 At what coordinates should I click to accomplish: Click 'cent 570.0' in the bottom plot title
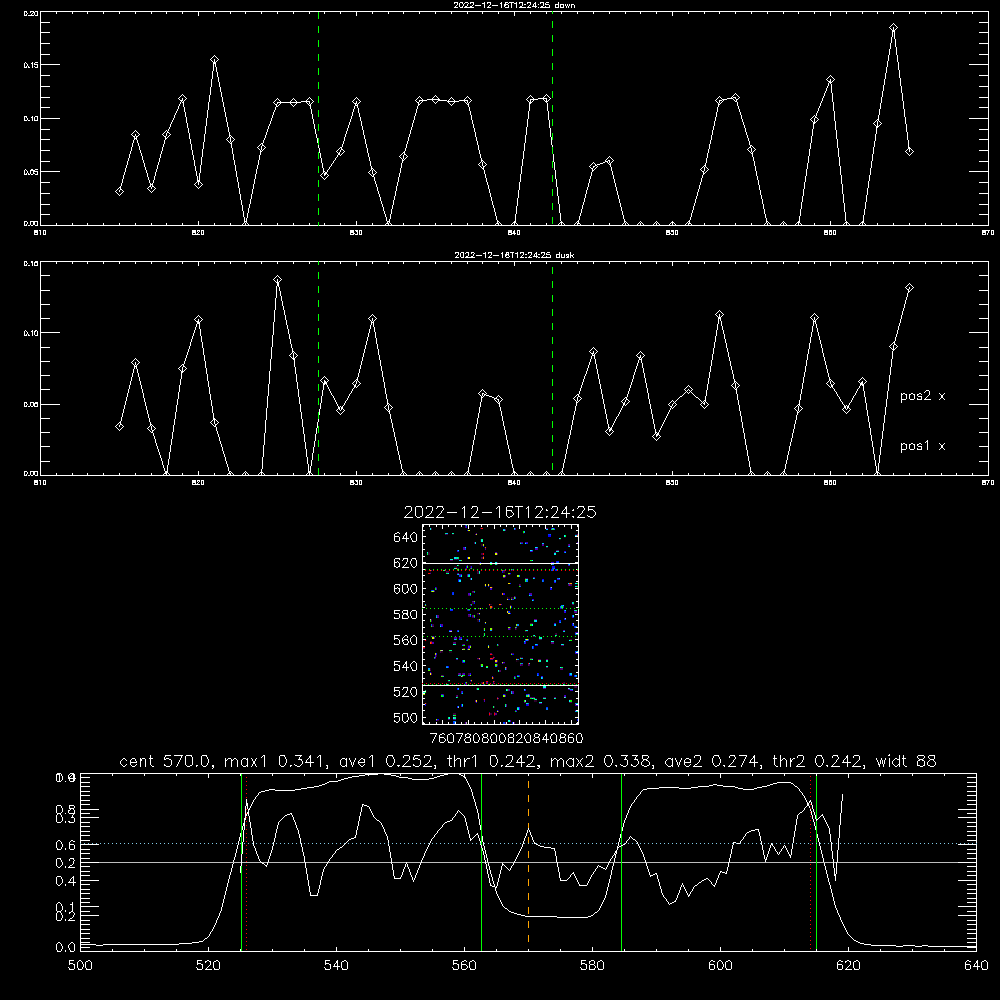pyautogui.click(x=165, y=761)
